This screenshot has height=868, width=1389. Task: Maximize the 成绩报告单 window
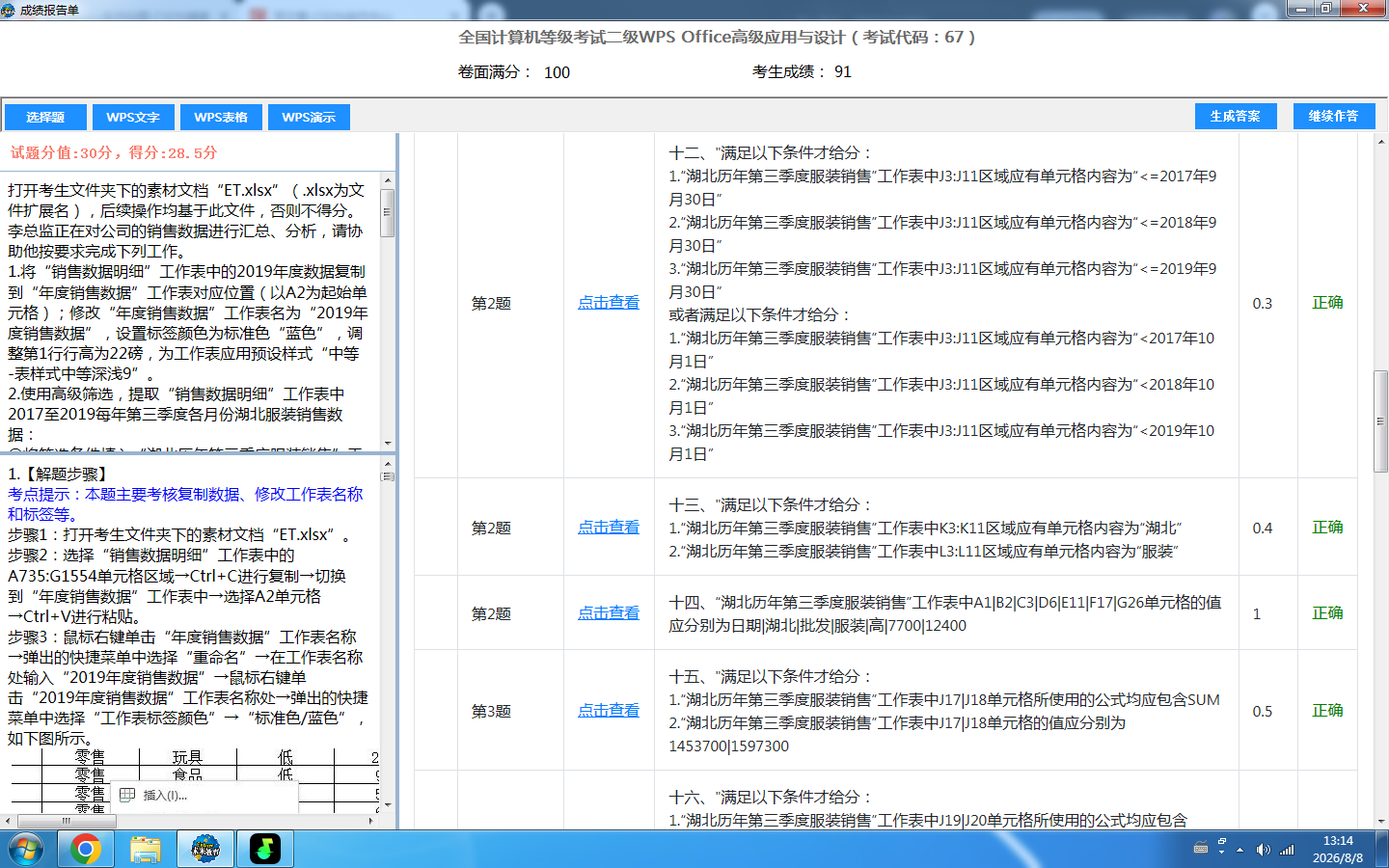(x=1327, y=9)
